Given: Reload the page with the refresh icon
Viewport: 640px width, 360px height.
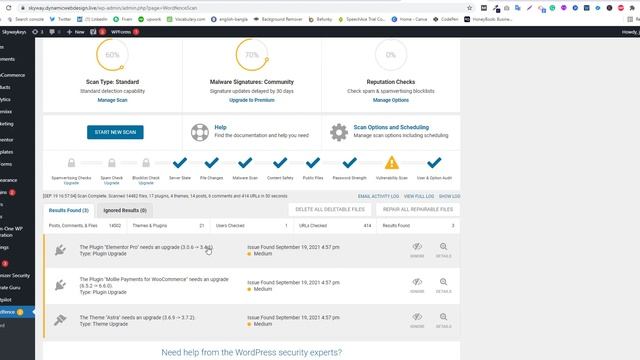Looking at the screenshot, I should pos(9,8).
